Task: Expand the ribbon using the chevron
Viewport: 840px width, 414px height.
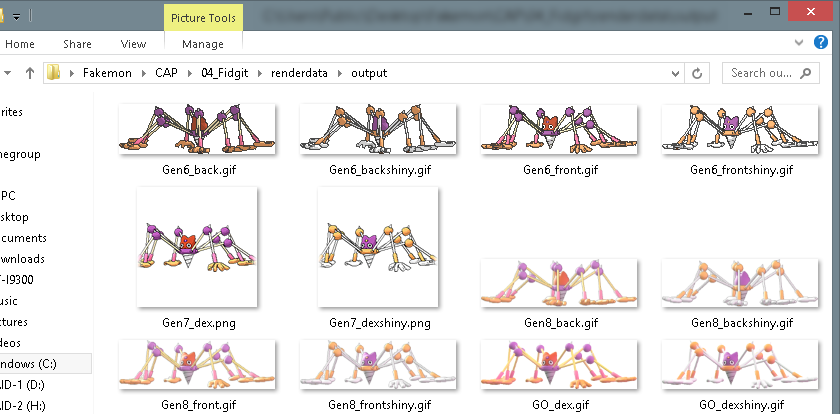Action: (x=799, y=43)
